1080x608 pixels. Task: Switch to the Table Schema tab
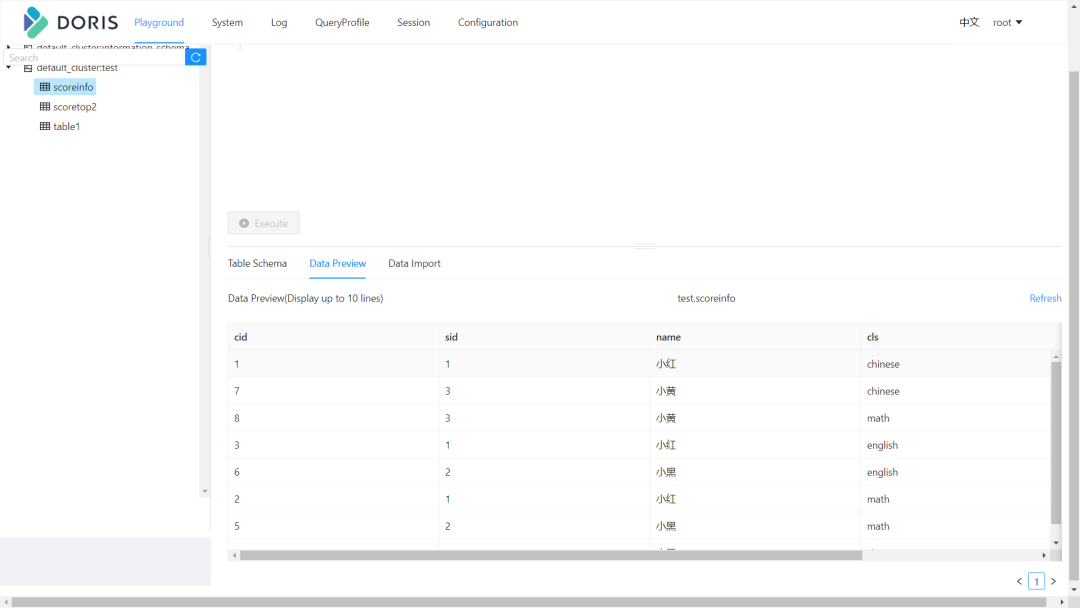(257, 263)
